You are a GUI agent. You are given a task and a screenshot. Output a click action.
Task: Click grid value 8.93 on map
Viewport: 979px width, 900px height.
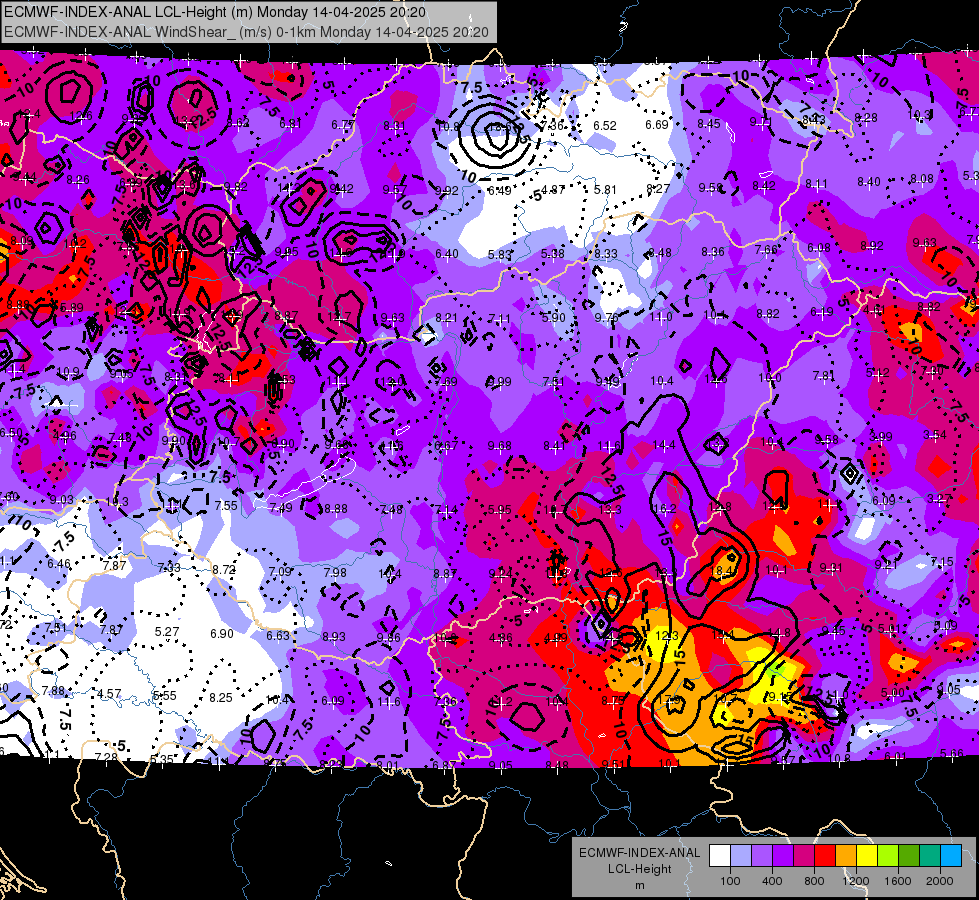(334, 636)
